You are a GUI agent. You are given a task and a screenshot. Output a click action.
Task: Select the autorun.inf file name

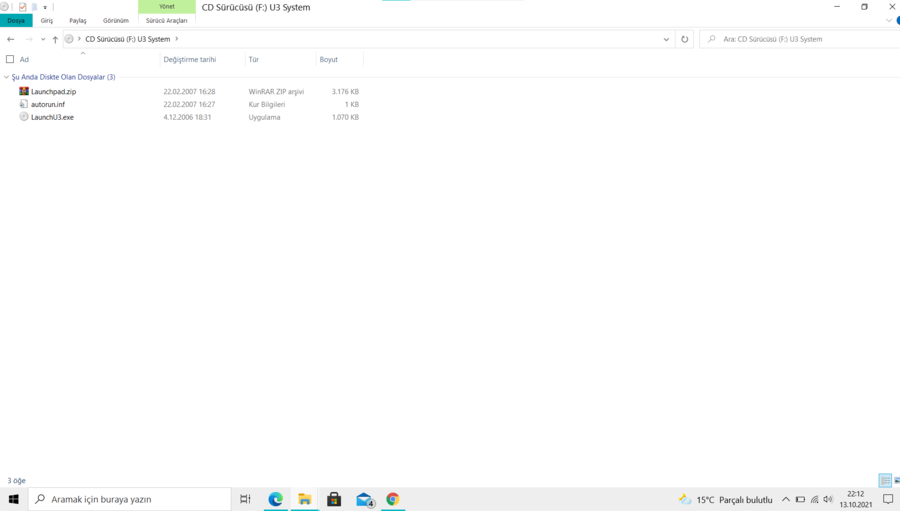coord(48,104)
